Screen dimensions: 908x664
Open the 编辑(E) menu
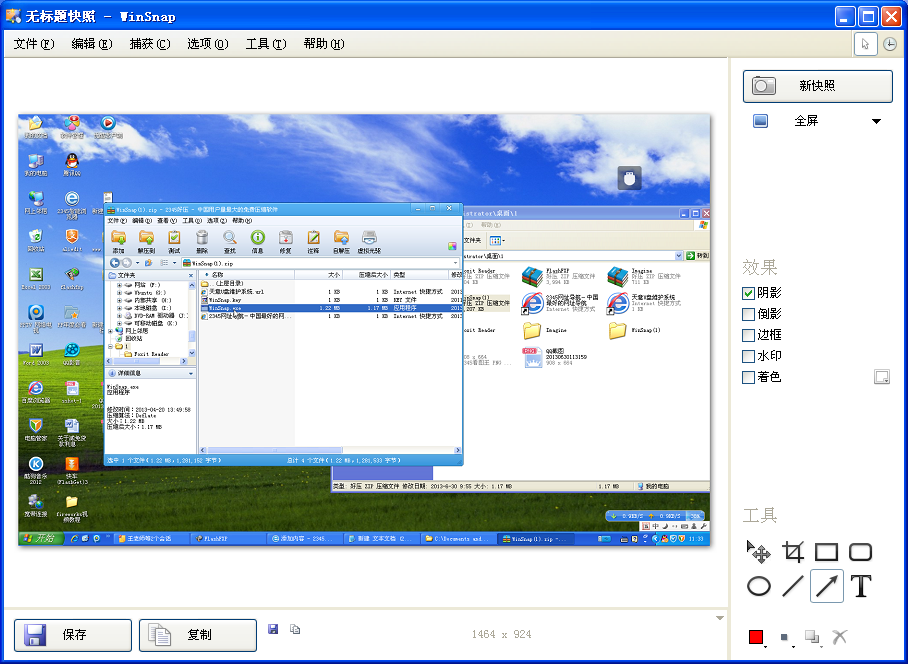(91, 44)
